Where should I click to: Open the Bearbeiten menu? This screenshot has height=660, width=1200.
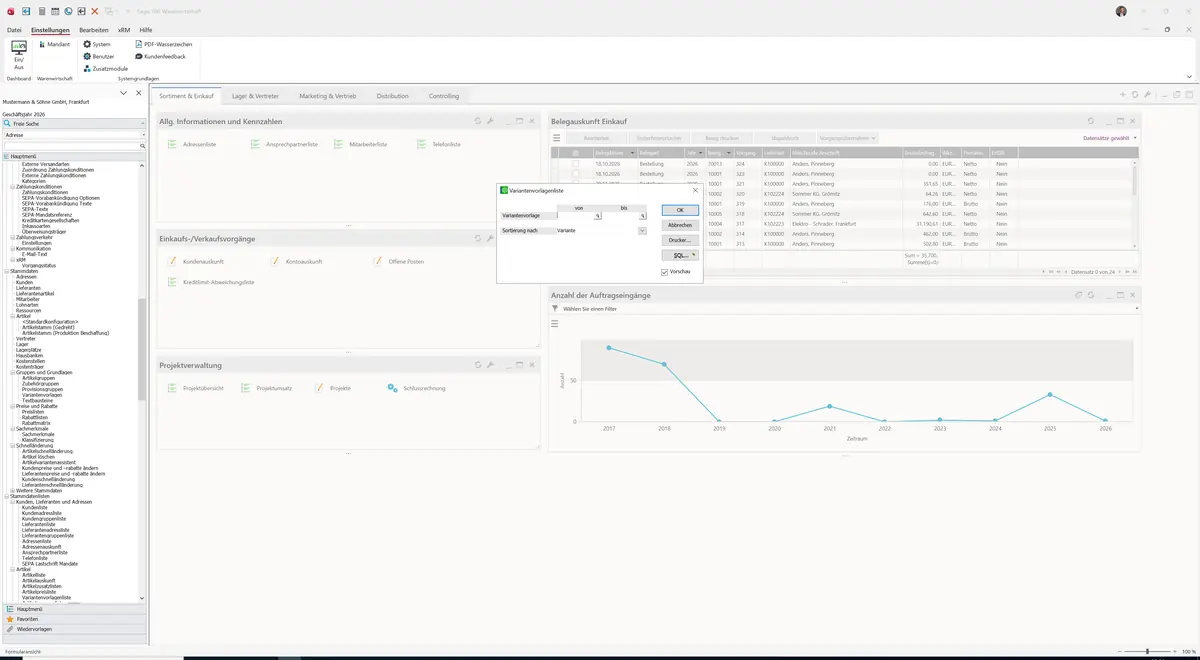[94, 30]
